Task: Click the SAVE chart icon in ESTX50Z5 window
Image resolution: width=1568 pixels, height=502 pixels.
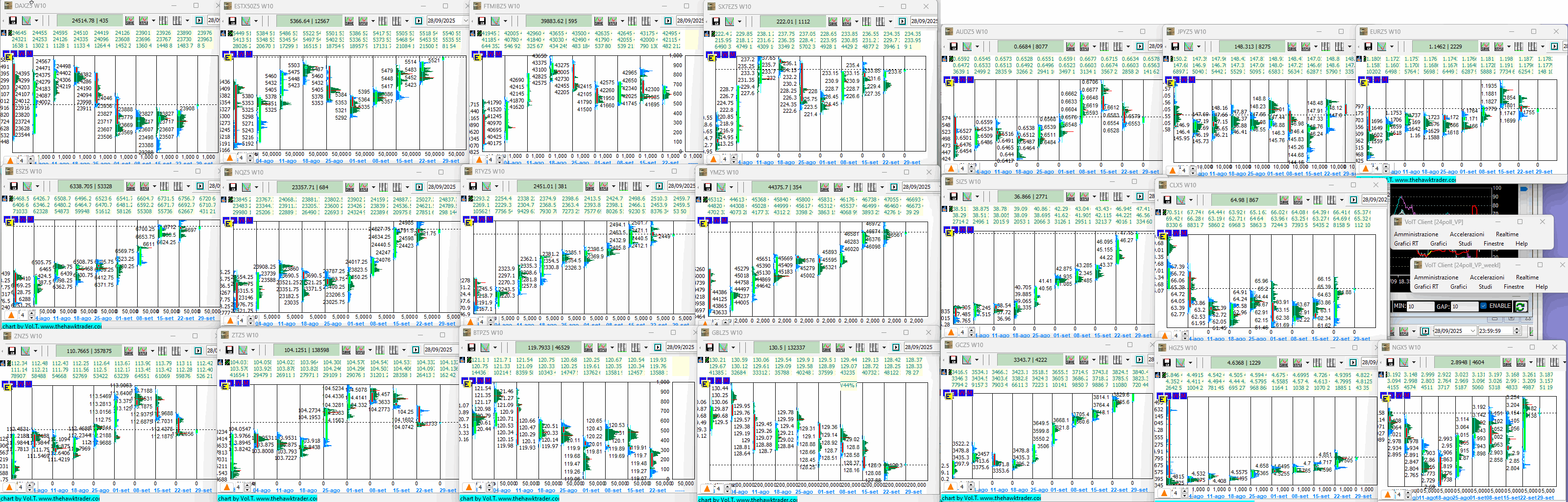Action: (x=349, y=21)
